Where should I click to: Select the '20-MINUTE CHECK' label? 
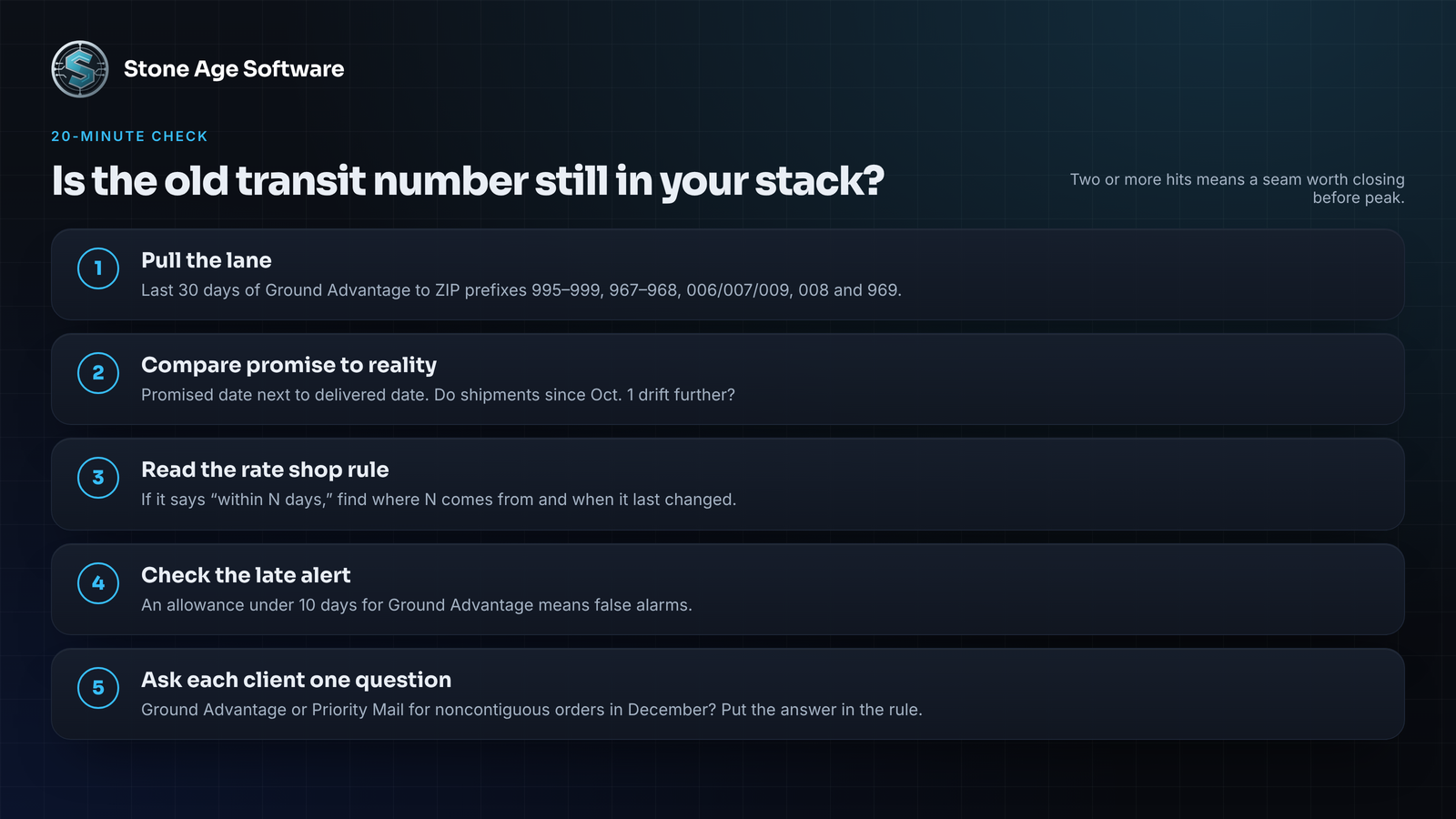129,136
